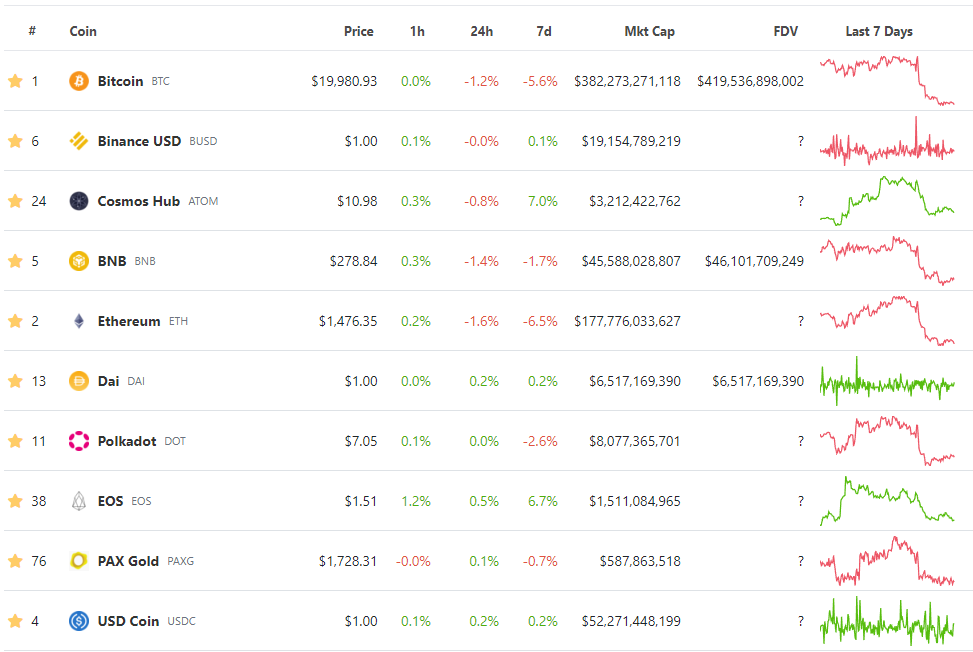Click the Ethereum diamond logo icon

[x=79, y=321]
